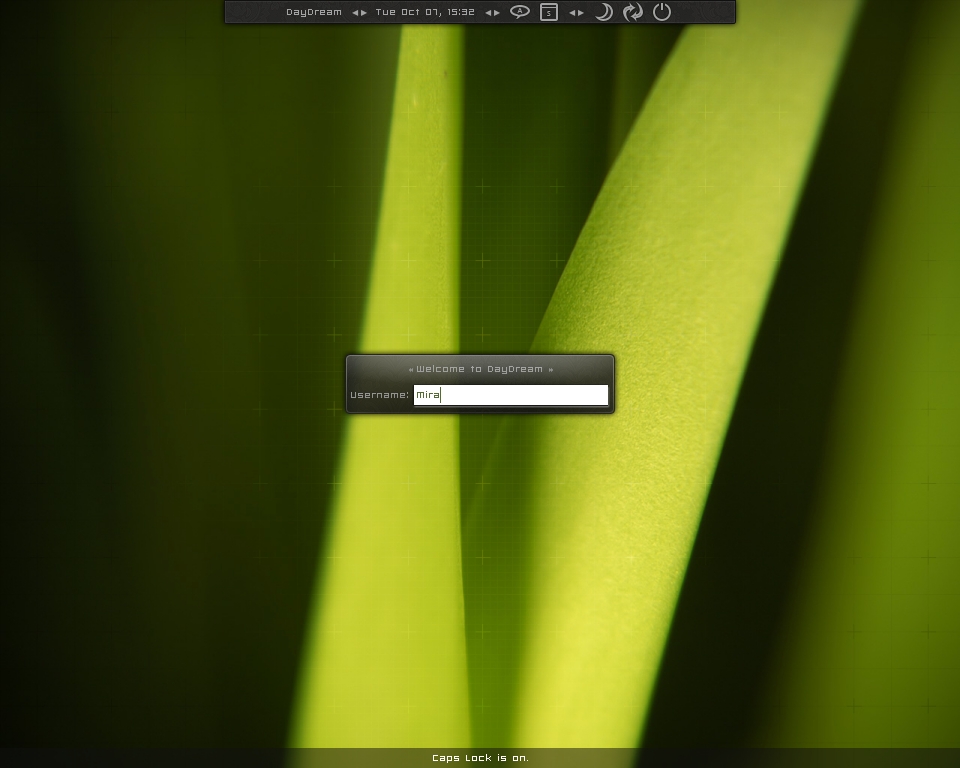
Task: Click the 'Caps Lock is on.' message
Action: coord(480,758)
